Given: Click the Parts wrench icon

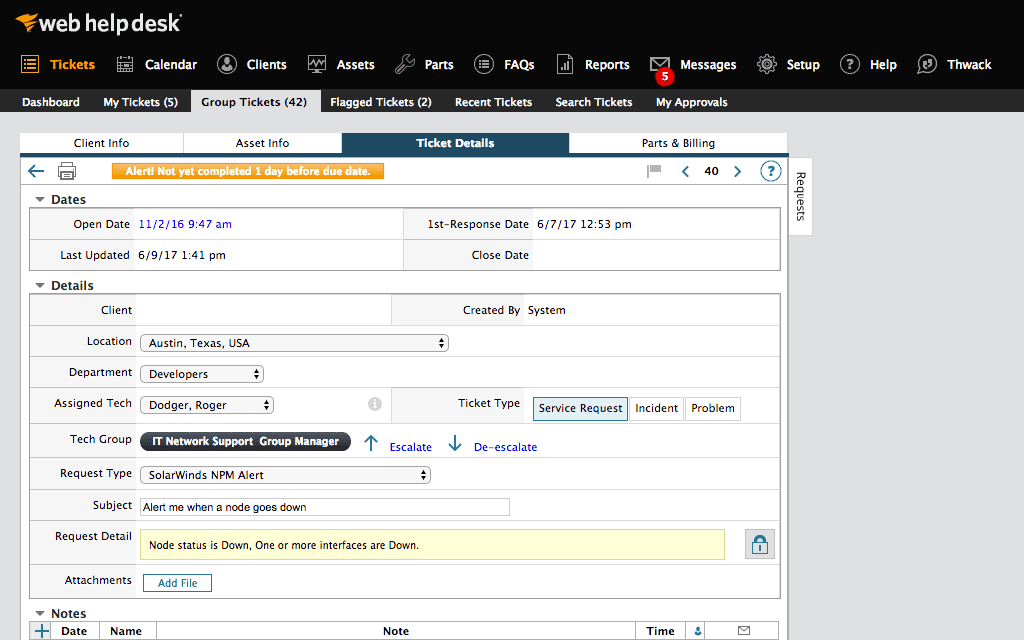Looking at the screenshot, I should pos(405,64).
